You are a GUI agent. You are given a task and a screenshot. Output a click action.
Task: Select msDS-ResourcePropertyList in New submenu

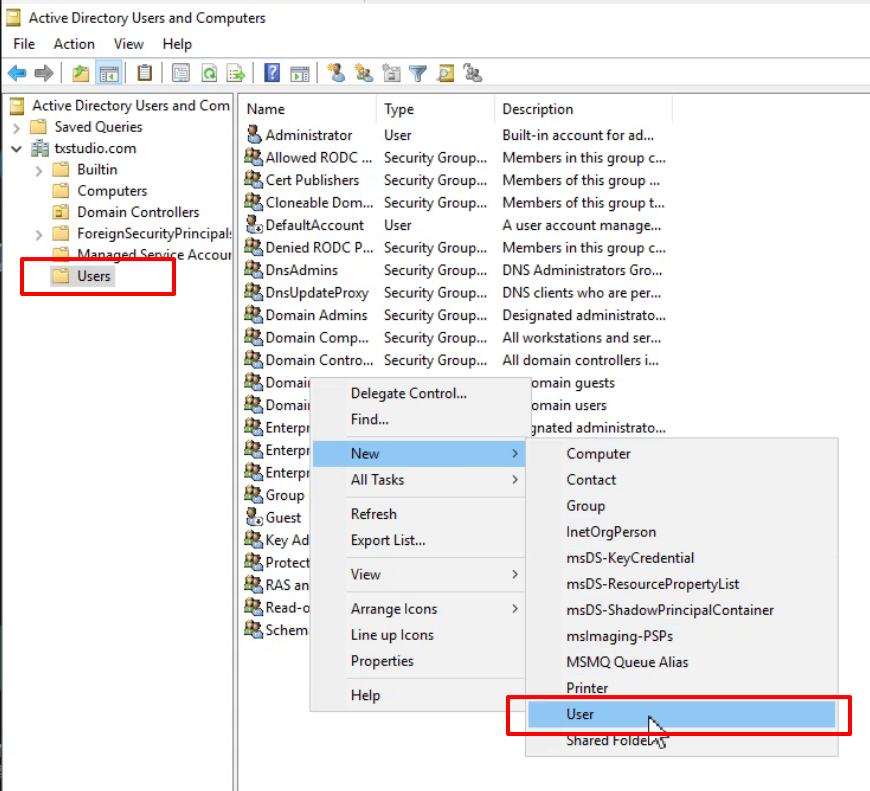[x=681, y=584]
